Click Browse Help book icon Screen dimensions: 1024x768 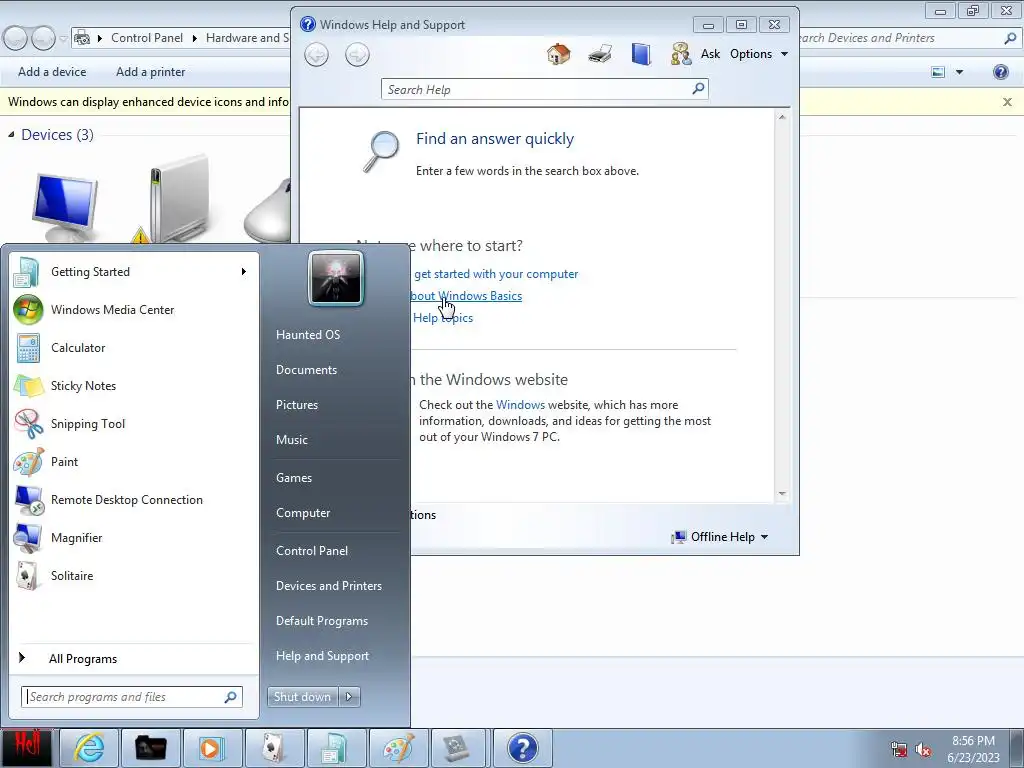pos(641,54)
